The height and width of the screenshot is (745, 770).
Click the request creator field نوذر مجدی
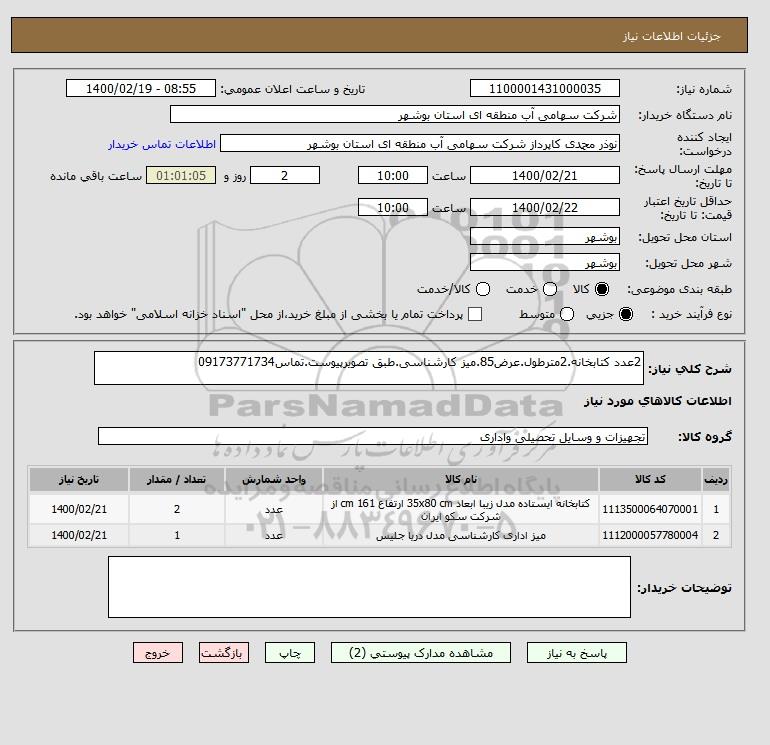point(420,143)
